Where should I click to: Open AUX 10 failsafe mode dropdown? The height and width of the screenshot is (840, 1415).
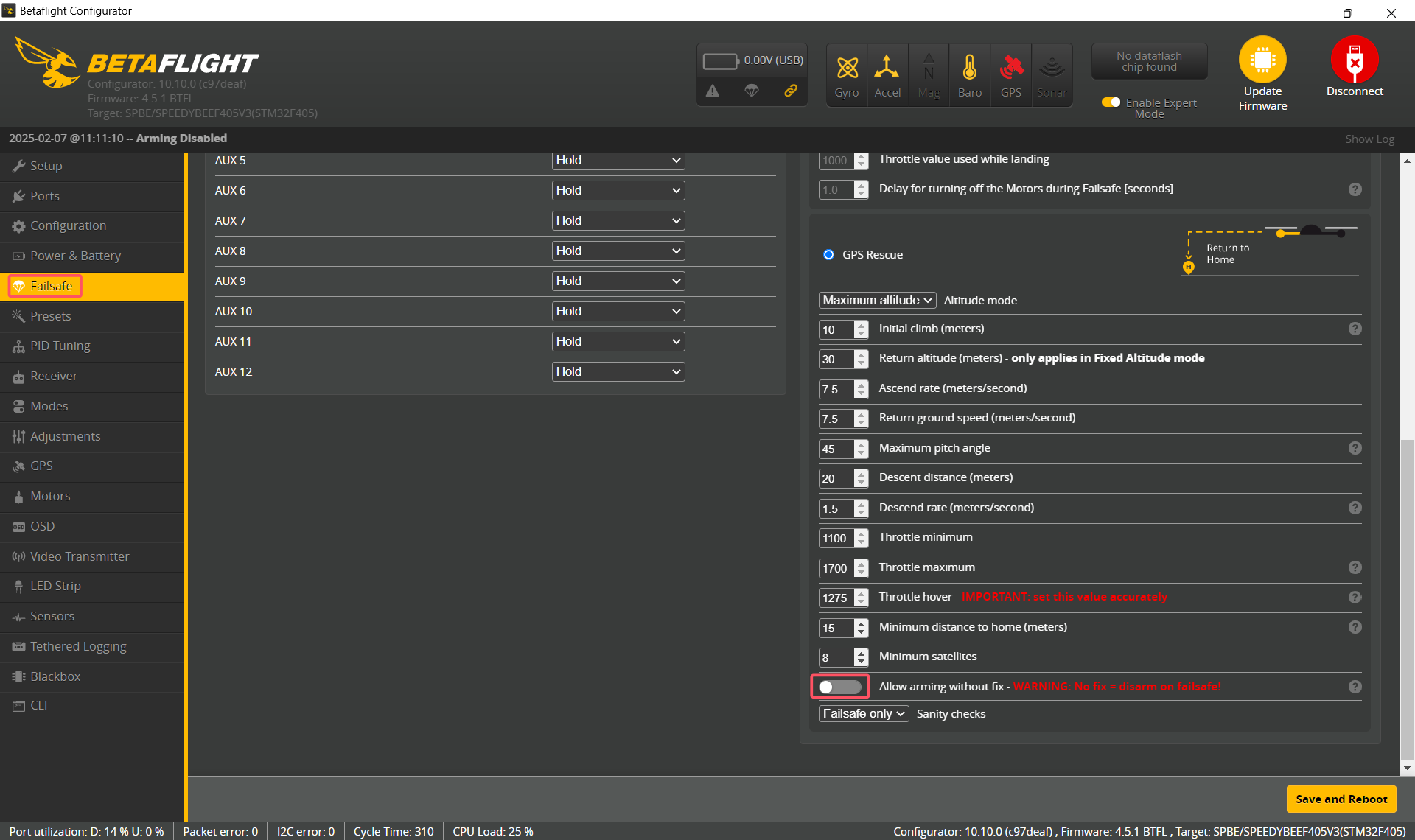tap(618, 312)
